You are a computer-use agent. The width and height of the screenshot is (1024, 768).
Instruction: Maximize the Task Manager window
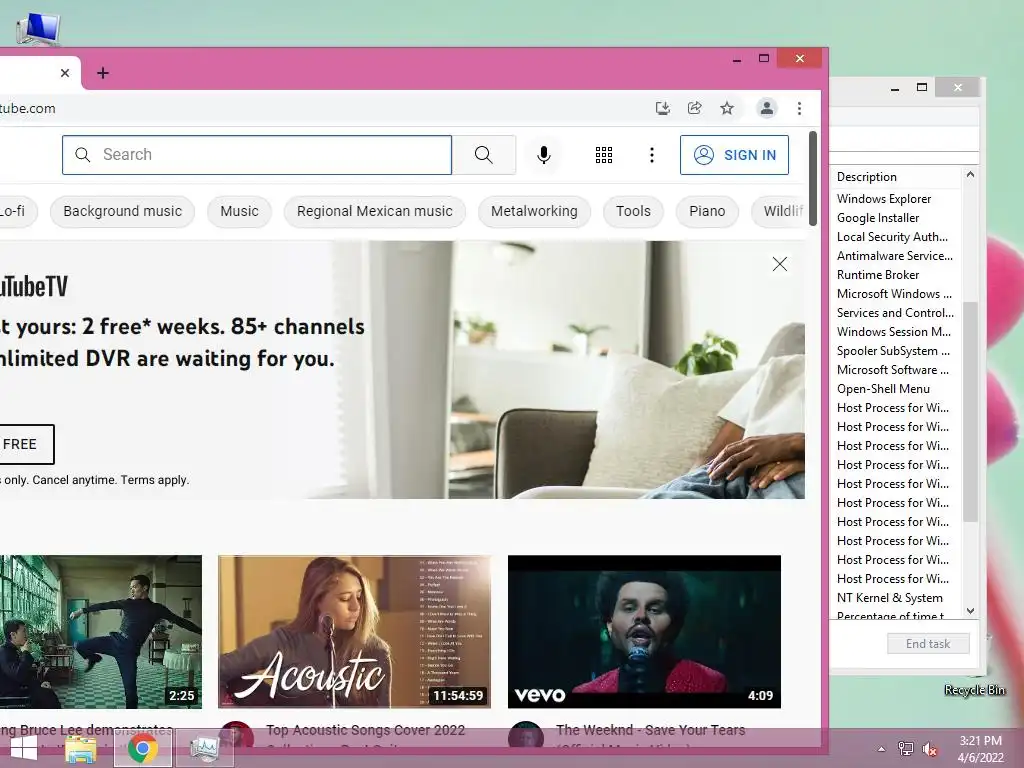tap(922, 88)
